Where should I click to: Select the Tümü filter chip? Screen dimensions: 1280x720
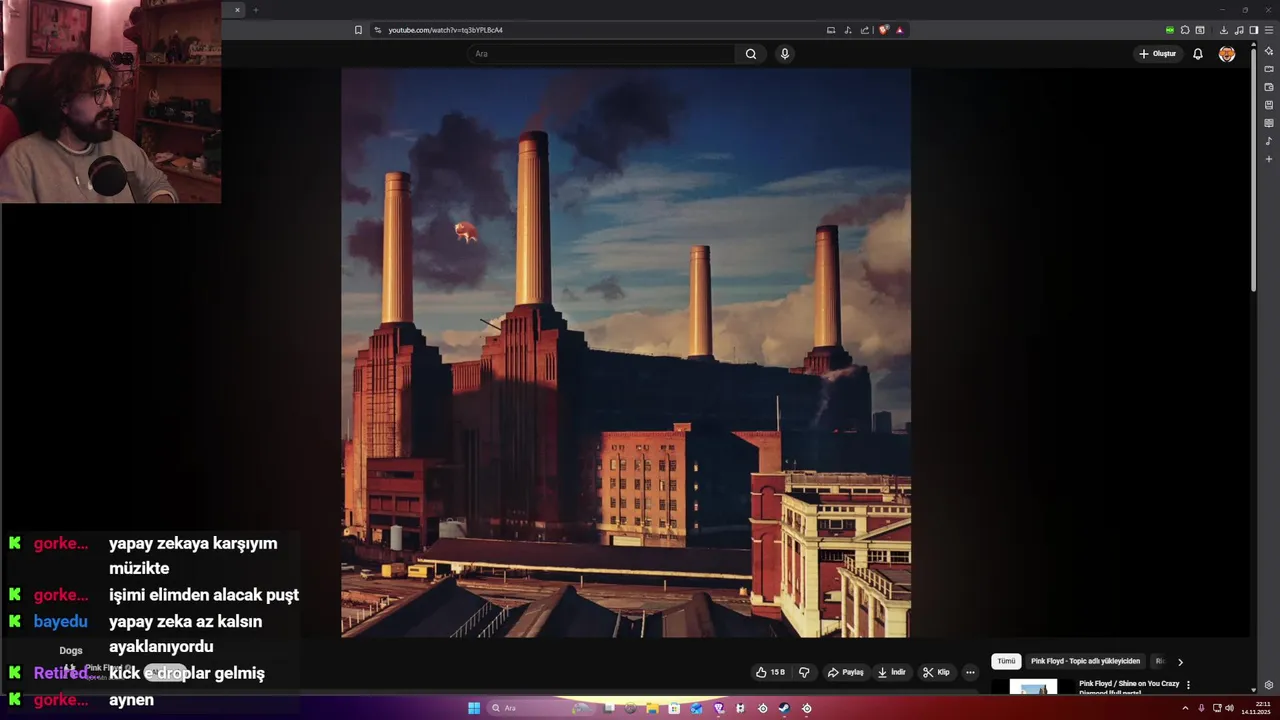(x=1006, y=661)
